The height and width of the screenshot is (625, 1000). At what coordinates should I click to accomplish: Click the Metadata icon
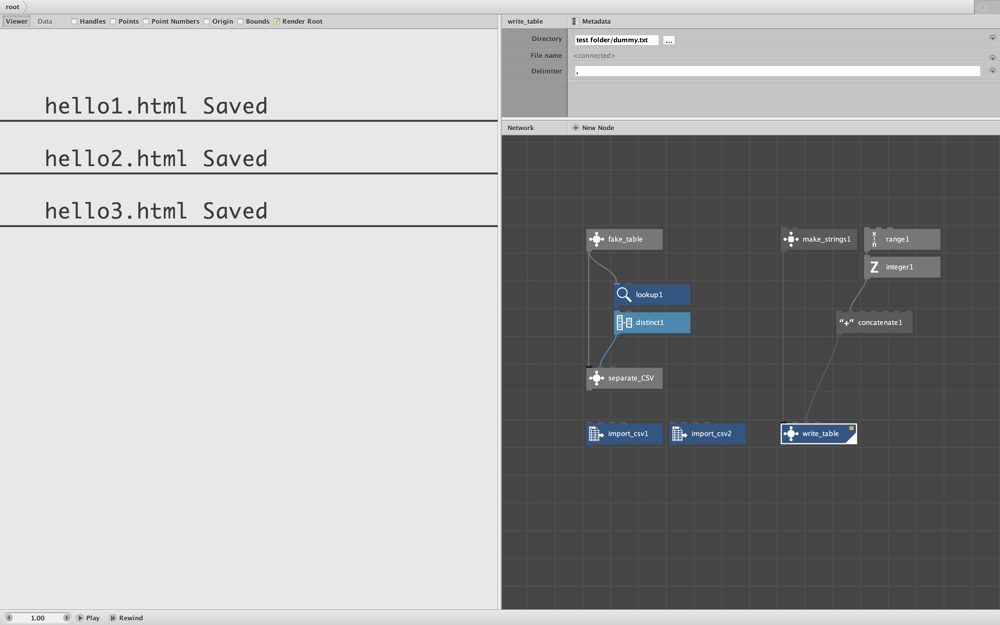coord(575,21)
